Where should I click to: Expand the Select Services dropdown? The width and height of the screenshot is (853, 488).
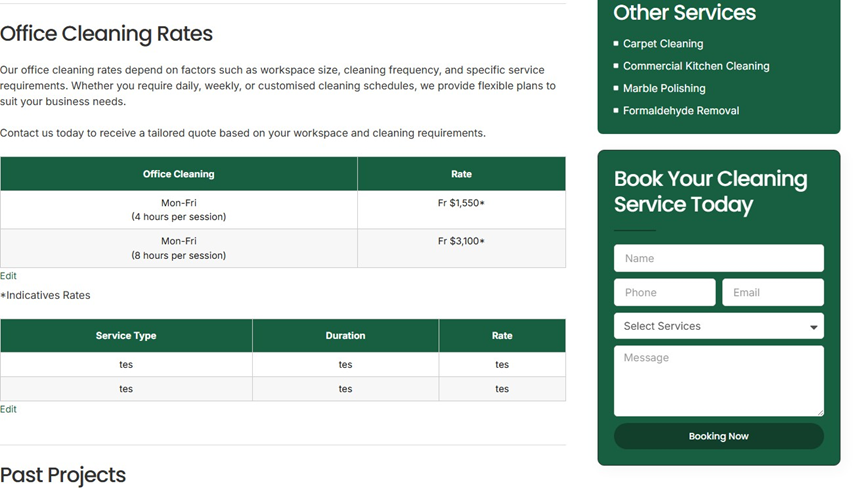point(718,326)
